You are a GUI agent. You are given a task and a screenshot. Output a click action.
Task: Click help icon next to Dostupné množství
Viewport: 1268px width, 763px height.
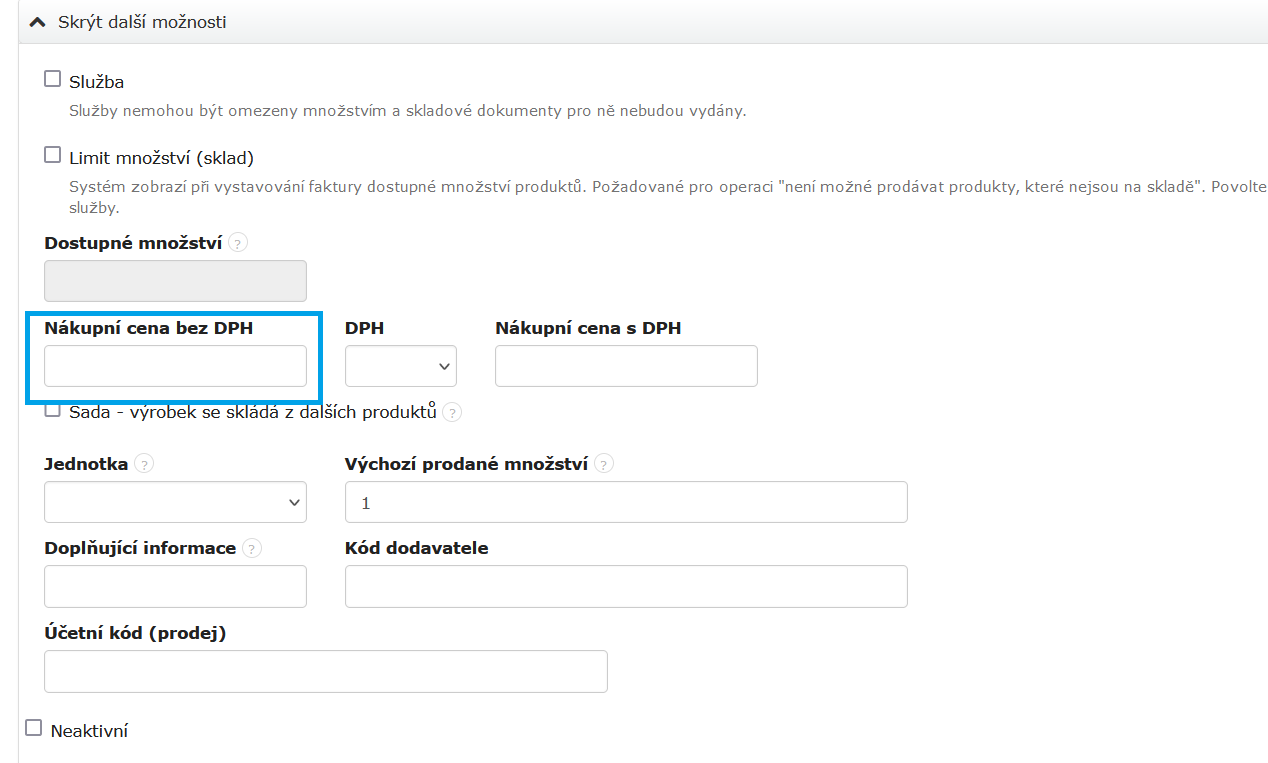click(237, 243)
